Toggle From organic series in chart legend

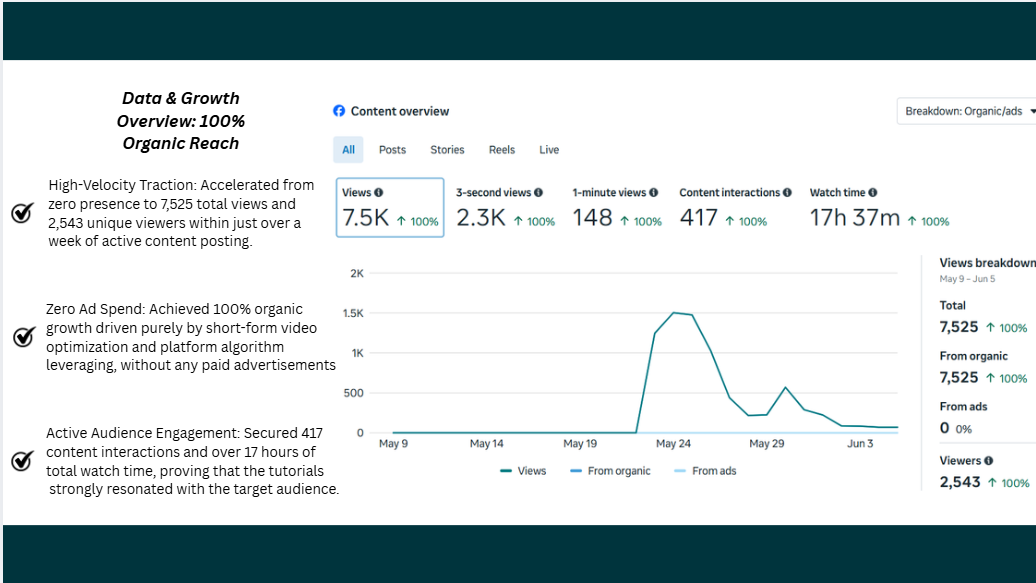coord(610,471)
